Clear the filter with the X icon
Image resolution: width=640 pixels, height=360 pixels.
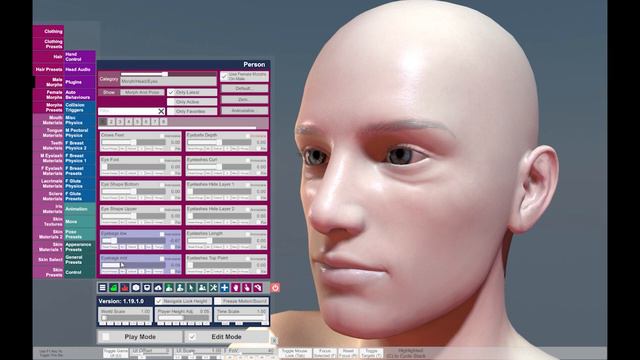tap(161, 111)
